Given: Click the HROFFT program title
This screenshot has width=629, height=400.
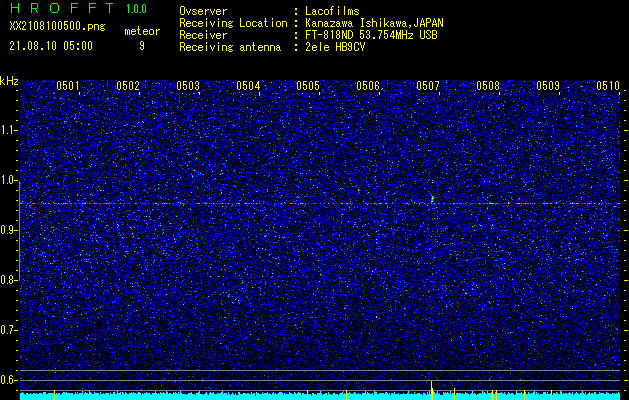Looking at the screenshot, I should point(62,8).
